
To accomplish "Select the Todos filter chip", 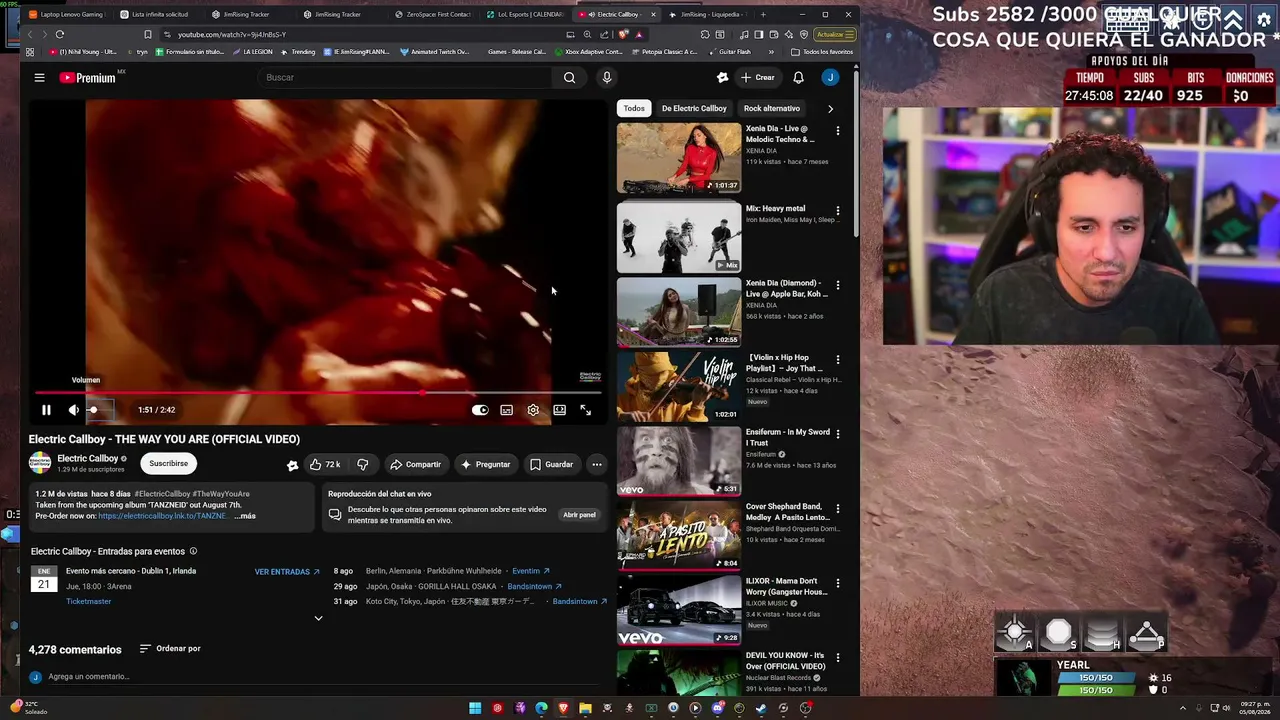I will click(634, 108).
